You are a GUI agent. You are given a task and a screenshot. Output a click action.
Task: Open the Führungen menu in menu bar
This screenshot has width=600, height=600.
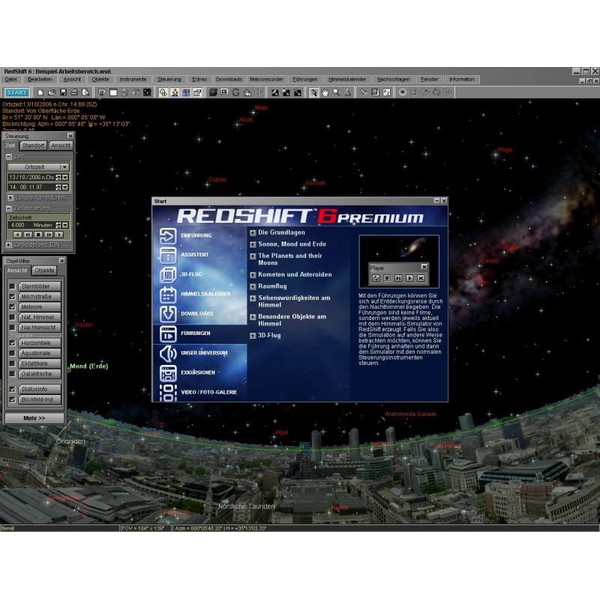305,79
